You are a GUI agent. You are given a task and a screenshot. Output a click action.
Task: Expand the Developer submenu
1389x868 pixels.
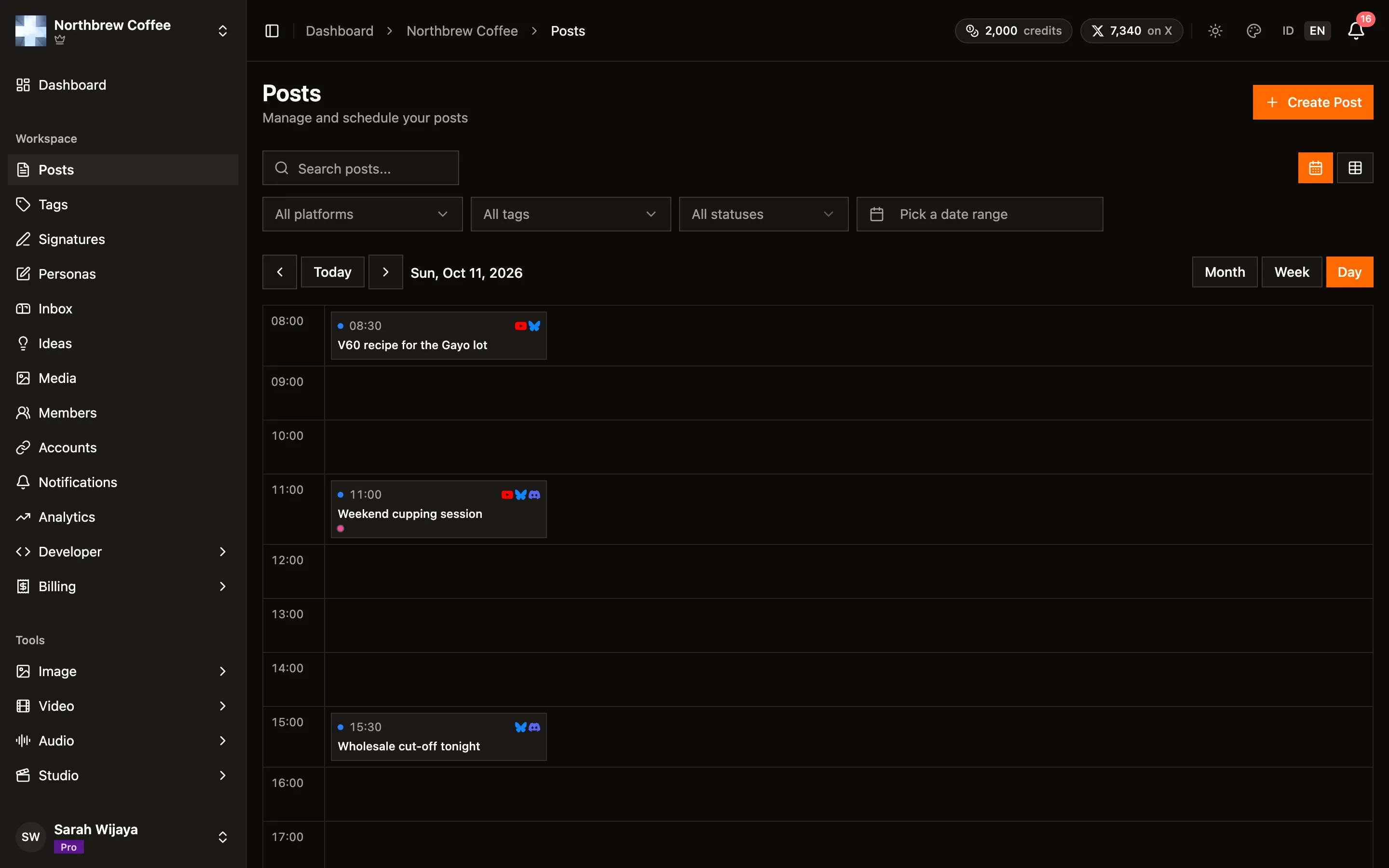tap(223, 552)
